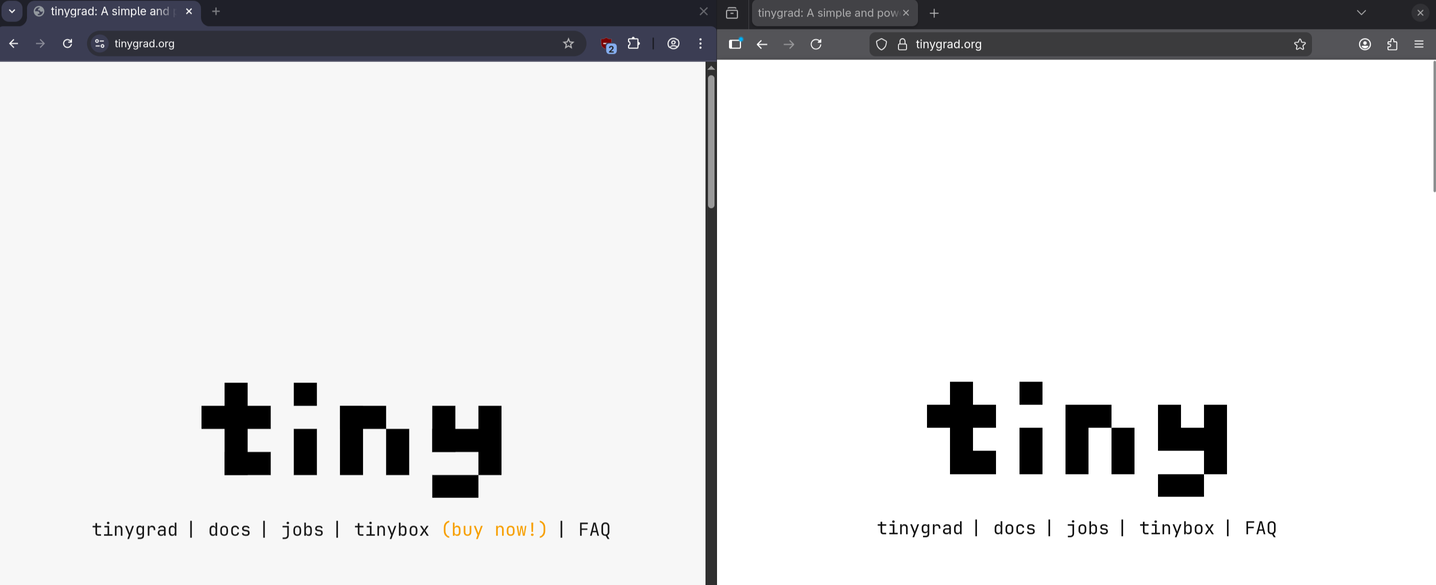Open the Chrome profile avatar icon

673,44
